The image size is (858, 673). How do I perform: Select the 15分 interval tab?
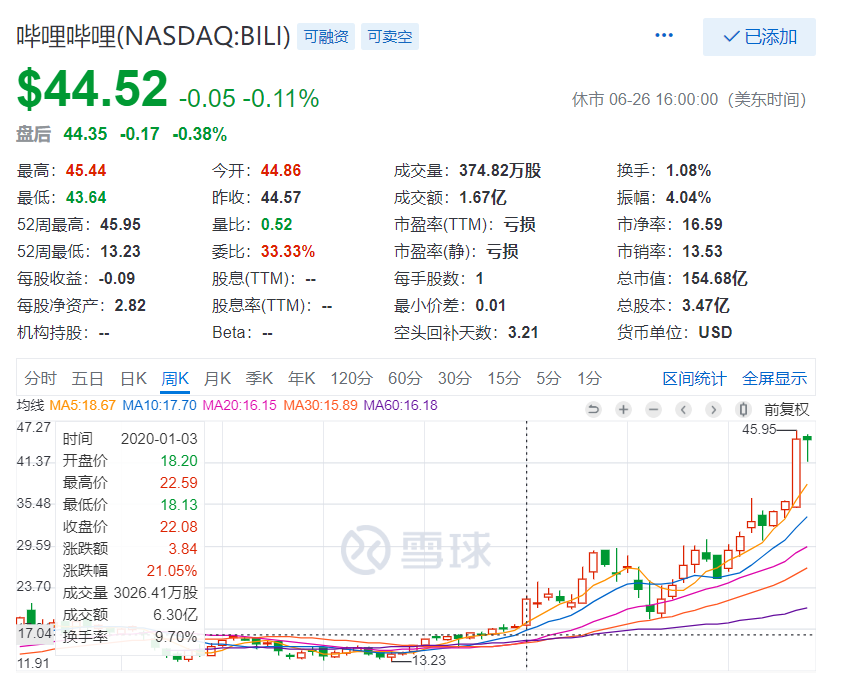pos(504,378)
